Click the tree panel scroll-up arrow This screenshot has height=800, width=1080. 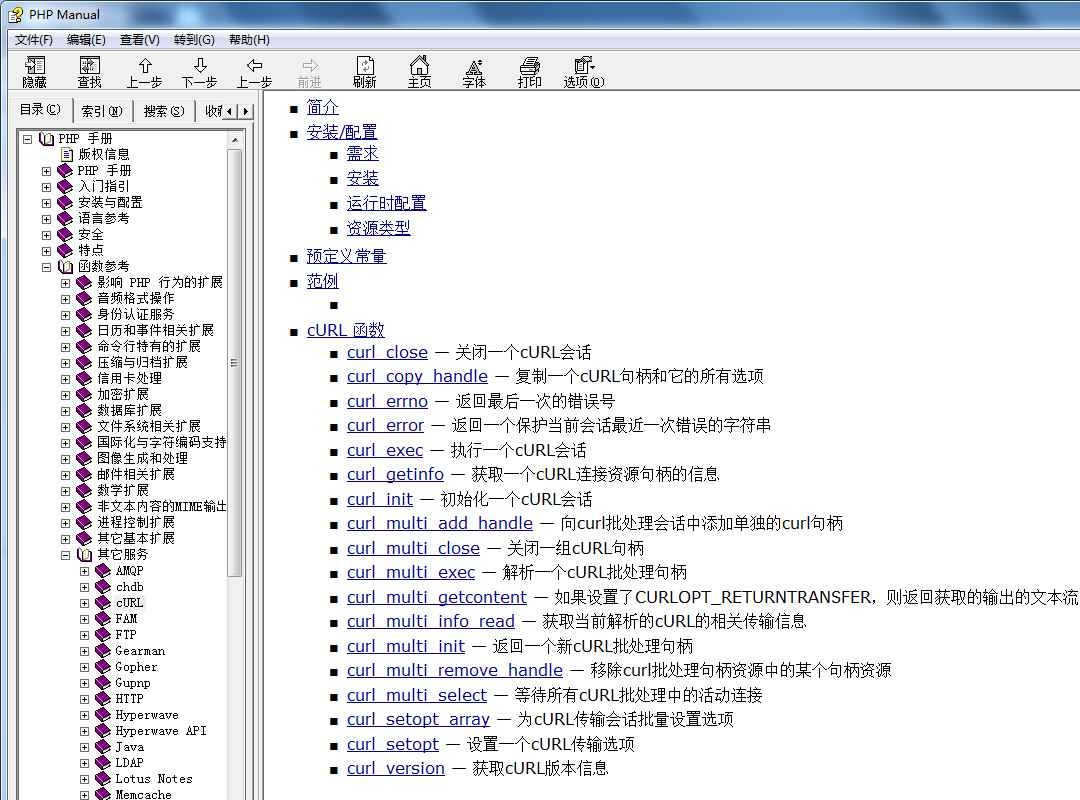[x=235, y=140]
